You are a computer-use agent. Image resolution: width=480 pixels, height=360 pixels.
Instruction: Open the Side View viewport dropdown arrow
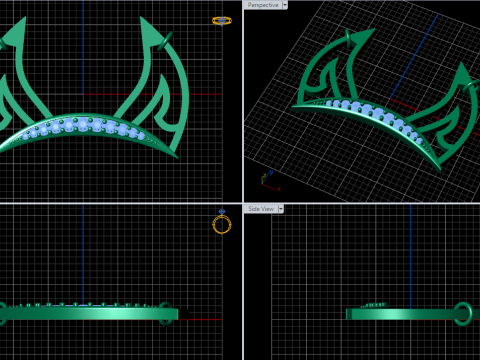[281, 209]
